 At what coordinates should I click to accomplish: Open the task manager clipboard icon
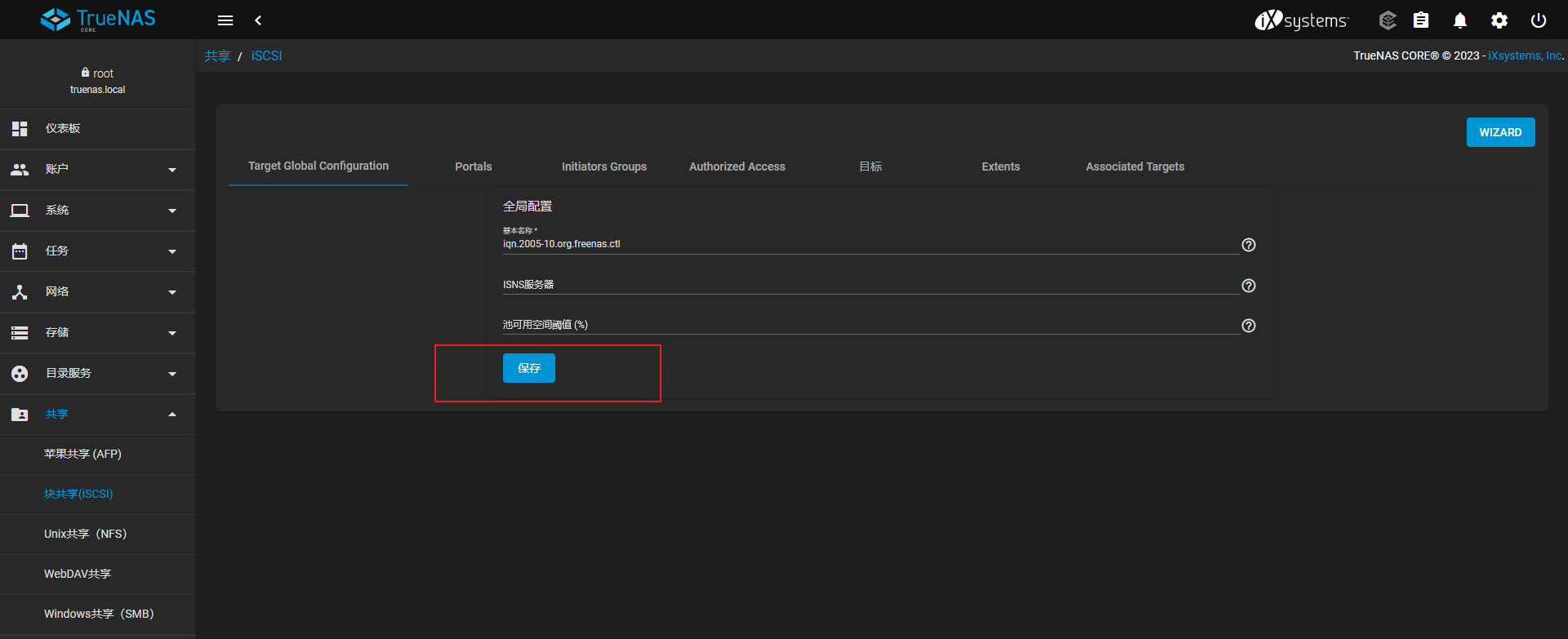point(1421,20)
